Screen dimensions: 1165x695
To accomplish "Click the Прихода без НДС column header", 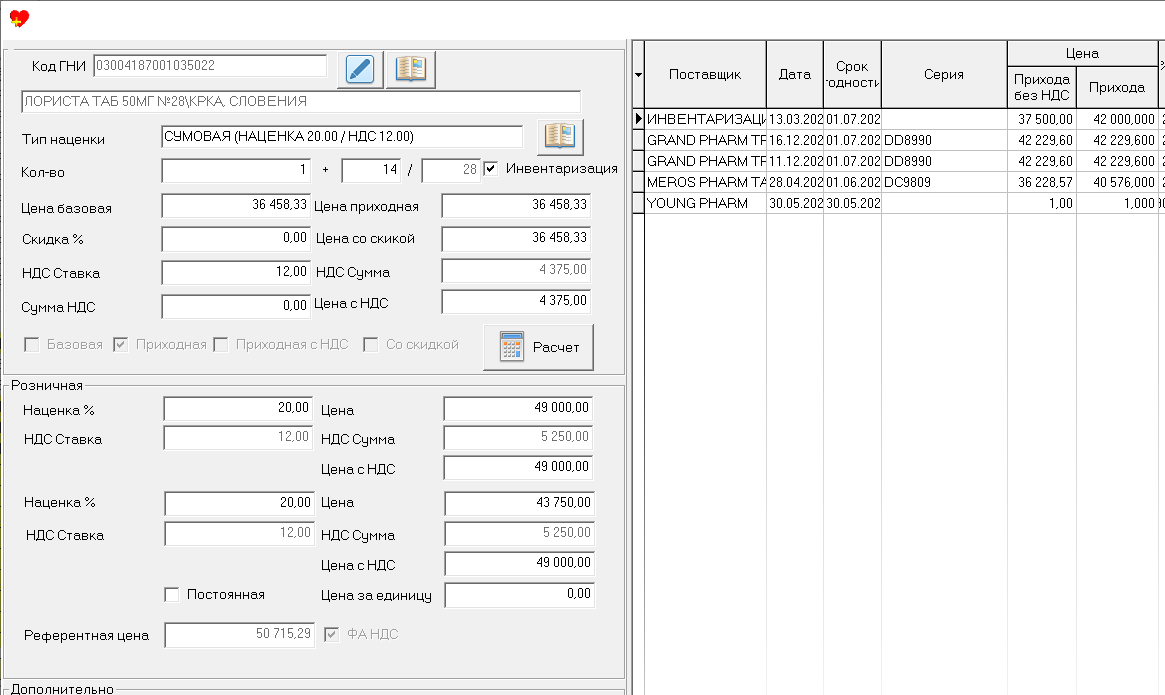I will (1042, 87).
